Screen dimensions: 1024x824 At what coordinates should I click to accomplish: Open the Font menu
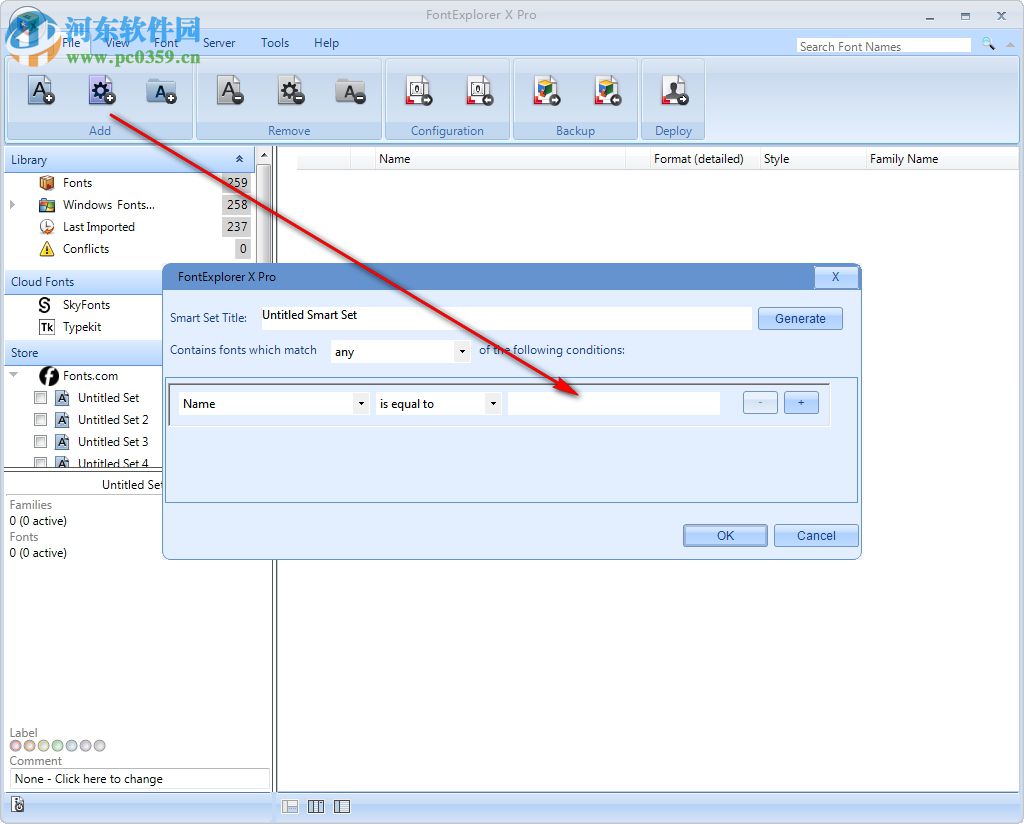click(166, 43)
